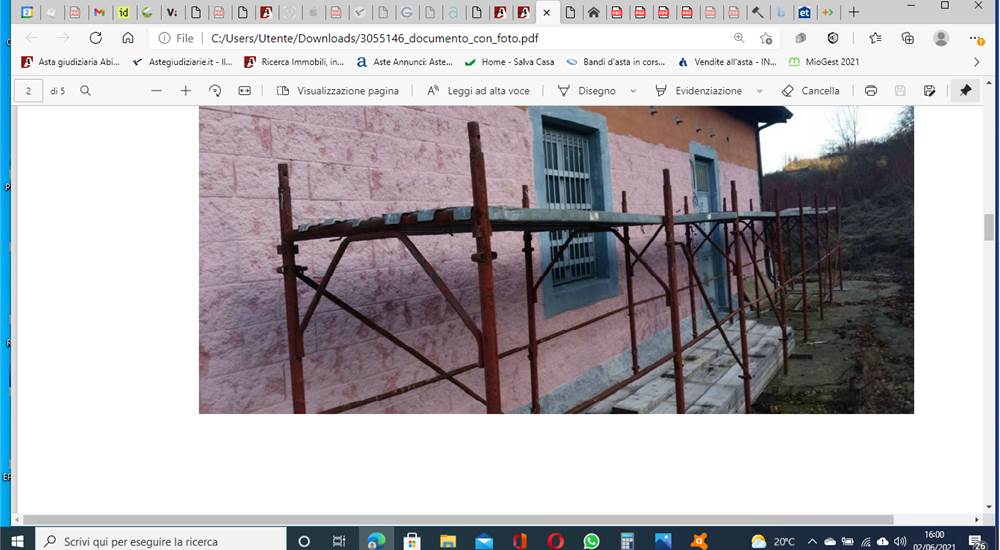Viewport: 1000px width, 550px height.
Task: Expand the Disegno pen options dropdown
Action: (633, 91)
